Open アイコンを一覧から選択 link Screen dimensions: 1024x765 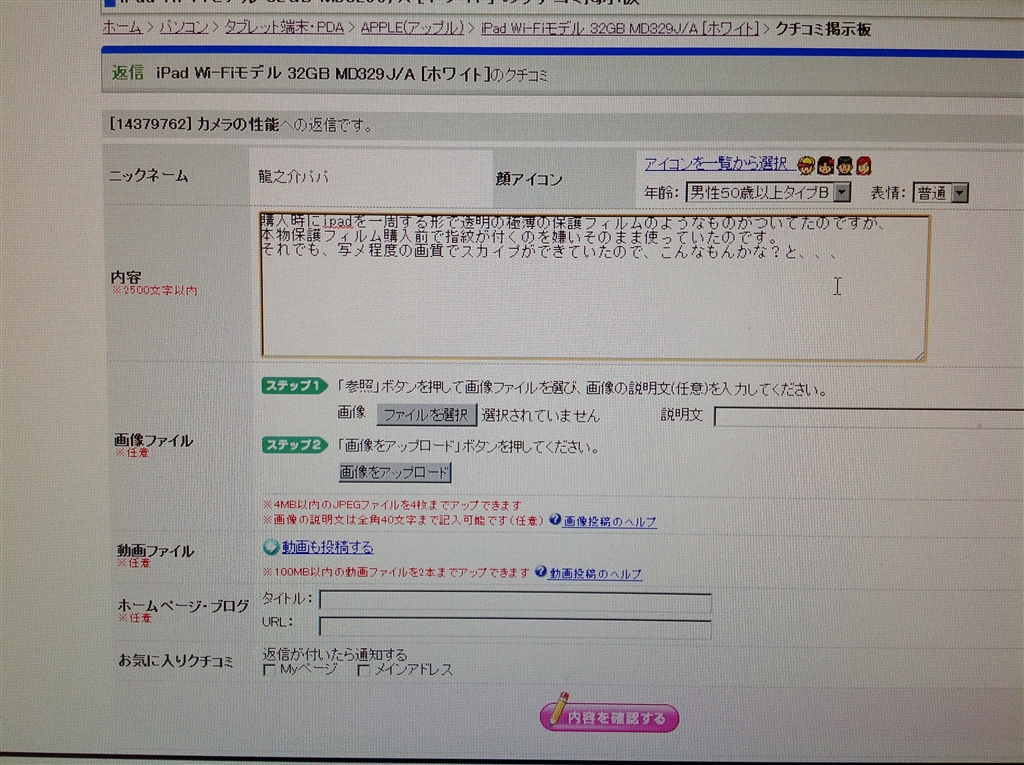[716, 164]
